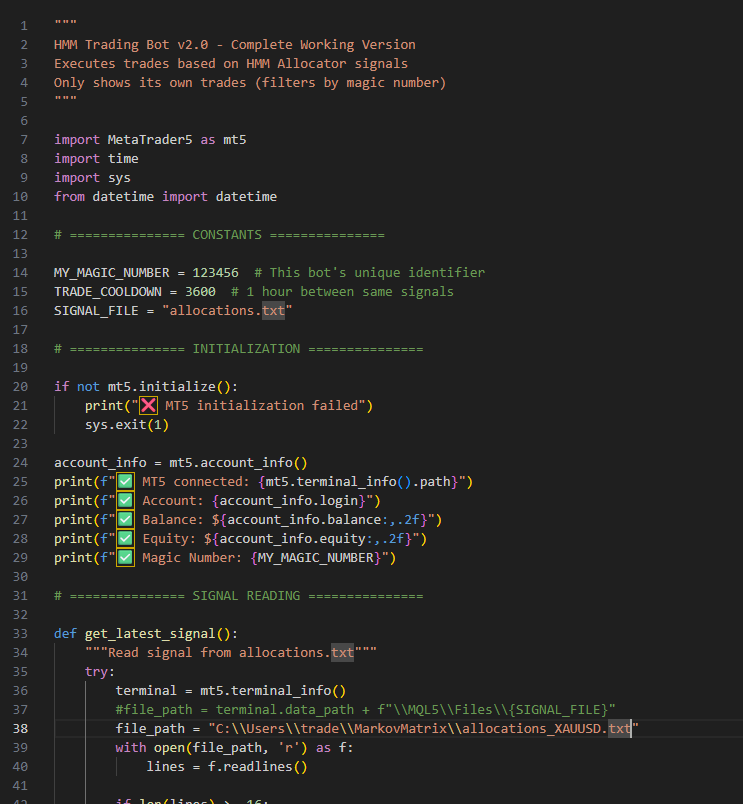Click the red cross emoji in print
743x804 pixels.
pos(148,406)
